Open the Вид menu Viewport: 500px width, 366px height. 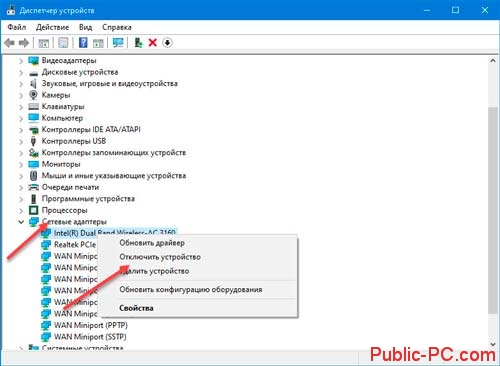(85, 27)
